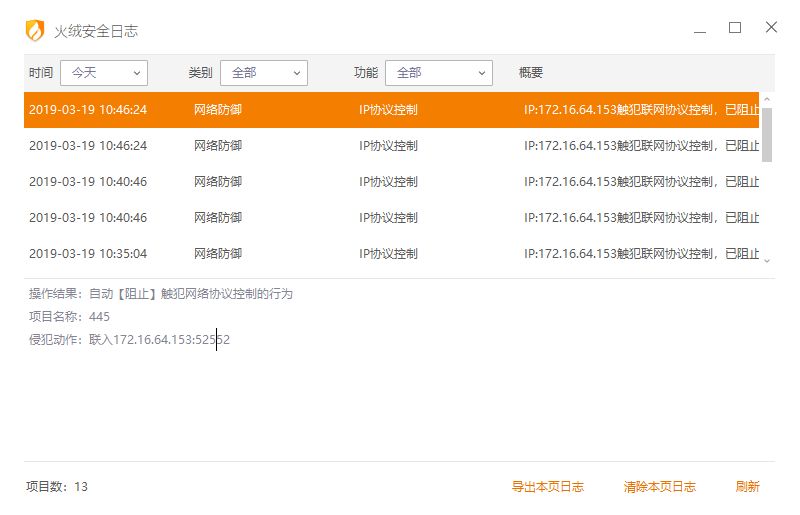
Task: Click the scroll-down arrow of the log list
Action: coord(767,260)
